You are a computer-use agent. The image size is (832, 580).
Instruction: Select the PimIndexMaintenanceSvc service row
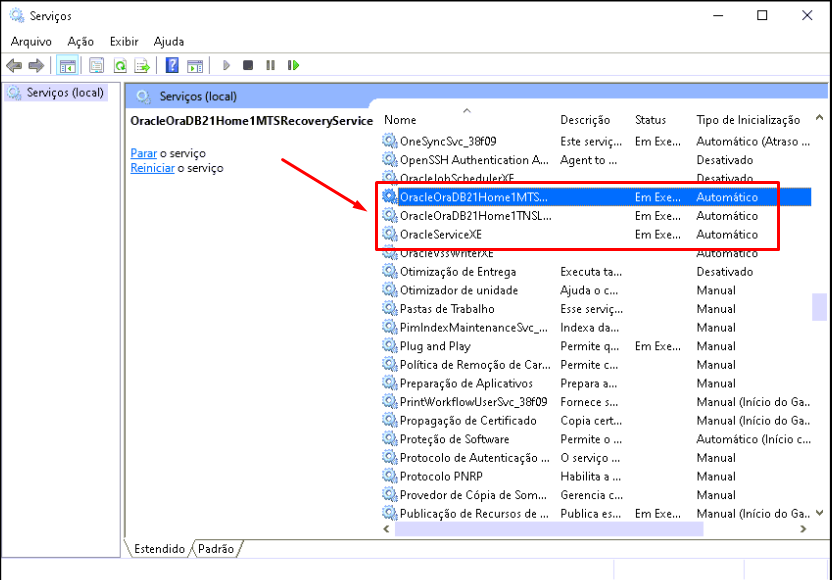pos(596,327)
